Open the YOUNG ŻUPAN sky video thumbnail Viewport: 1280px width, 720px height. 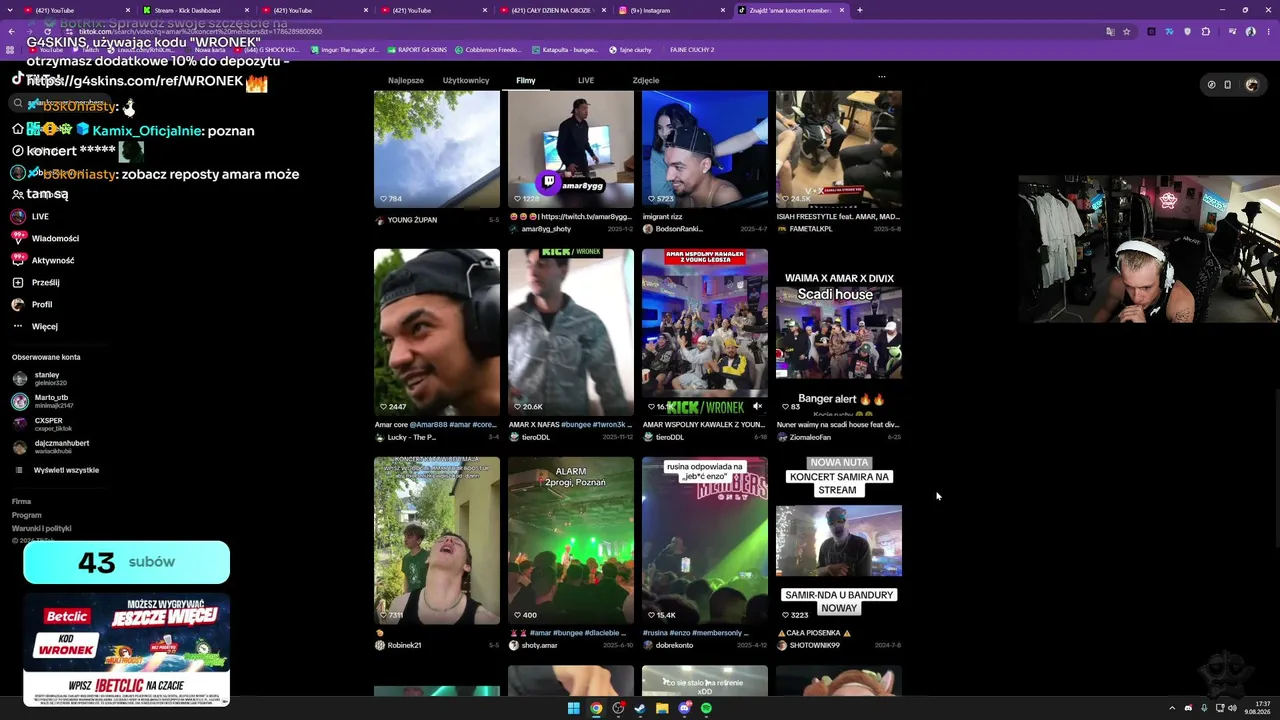[437, 149]
